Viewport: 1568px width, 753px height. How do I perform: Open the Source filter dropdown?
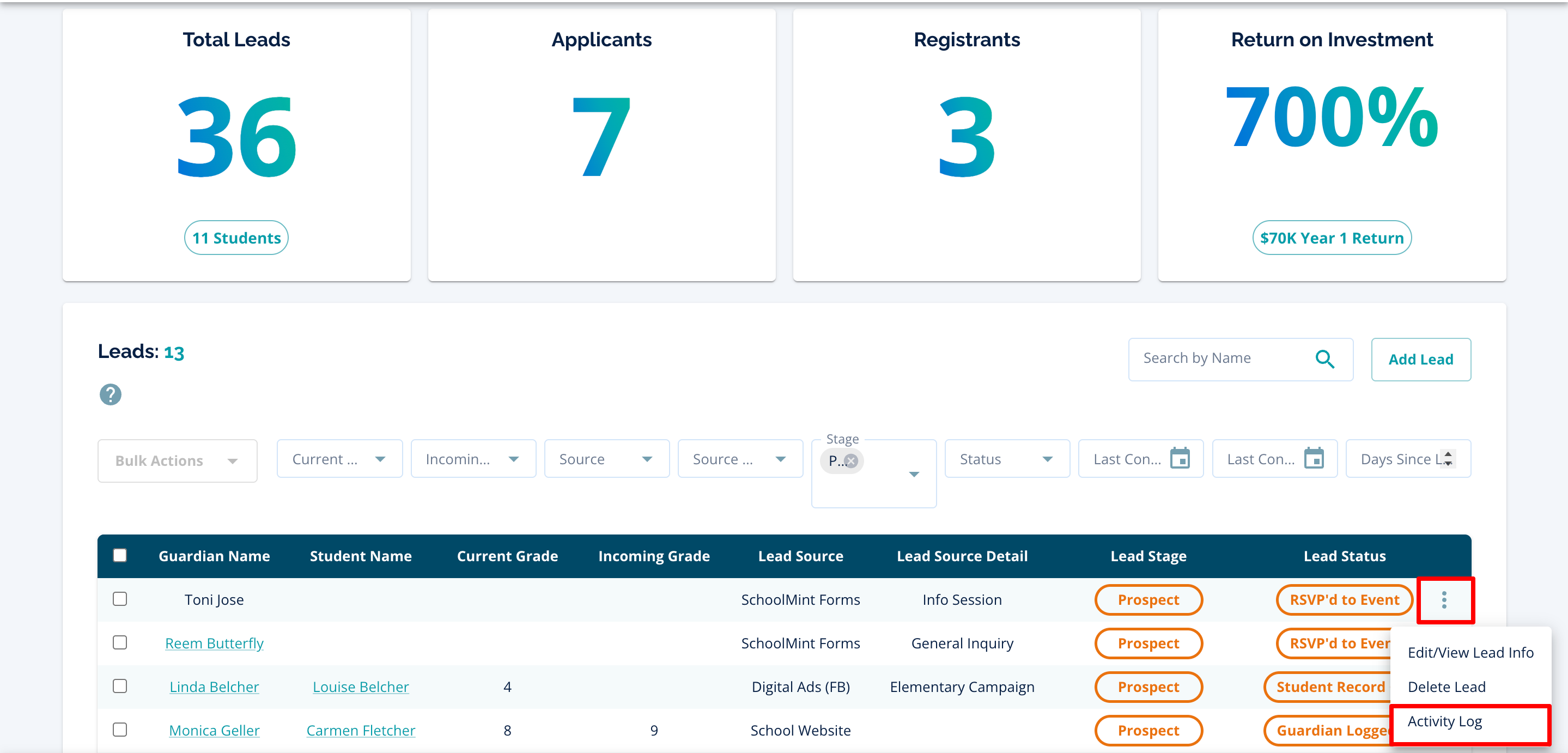tap(606, 458)
